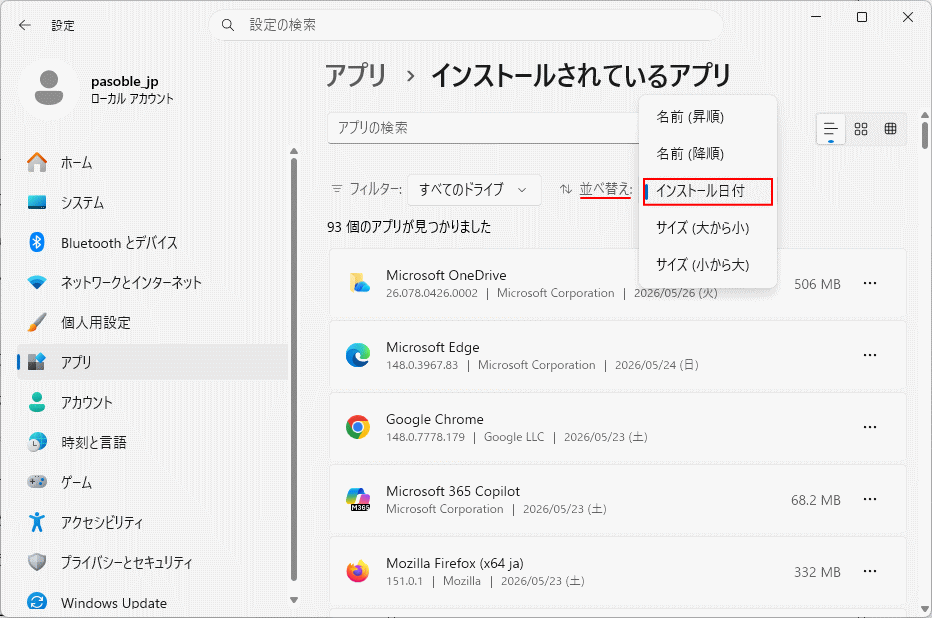The height and width of the screenshot is (618, 932).
Task: Click the Bluetooth icon in the sidebar
Action: point(37,242)
